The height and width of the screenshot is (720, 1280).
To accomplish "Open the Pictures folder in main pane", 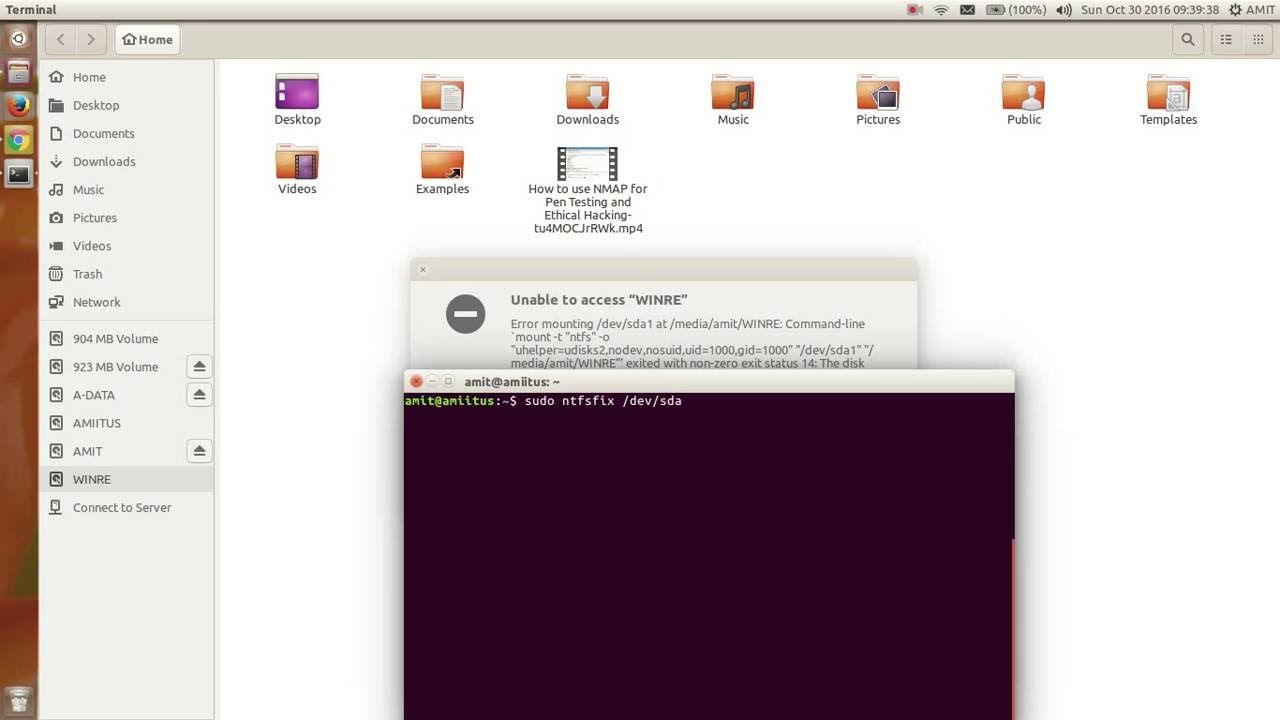I will click(x=877, y=94).
